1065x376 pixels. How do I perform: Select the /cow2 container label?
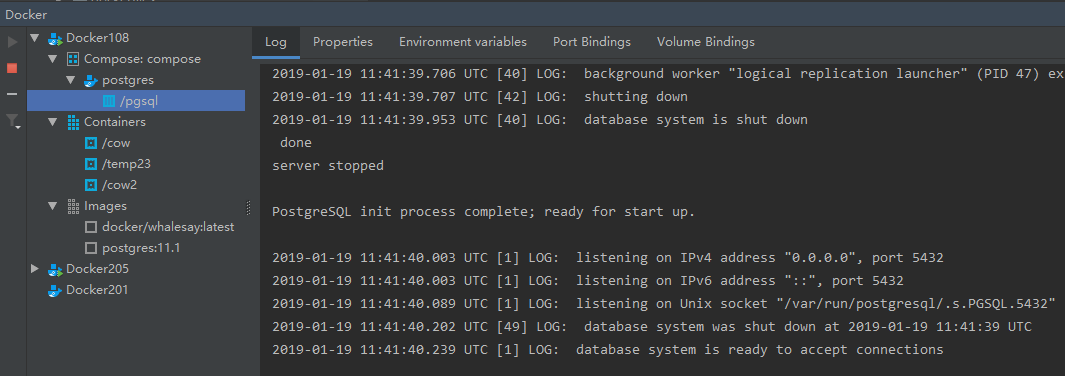click(x=120, y=185)
